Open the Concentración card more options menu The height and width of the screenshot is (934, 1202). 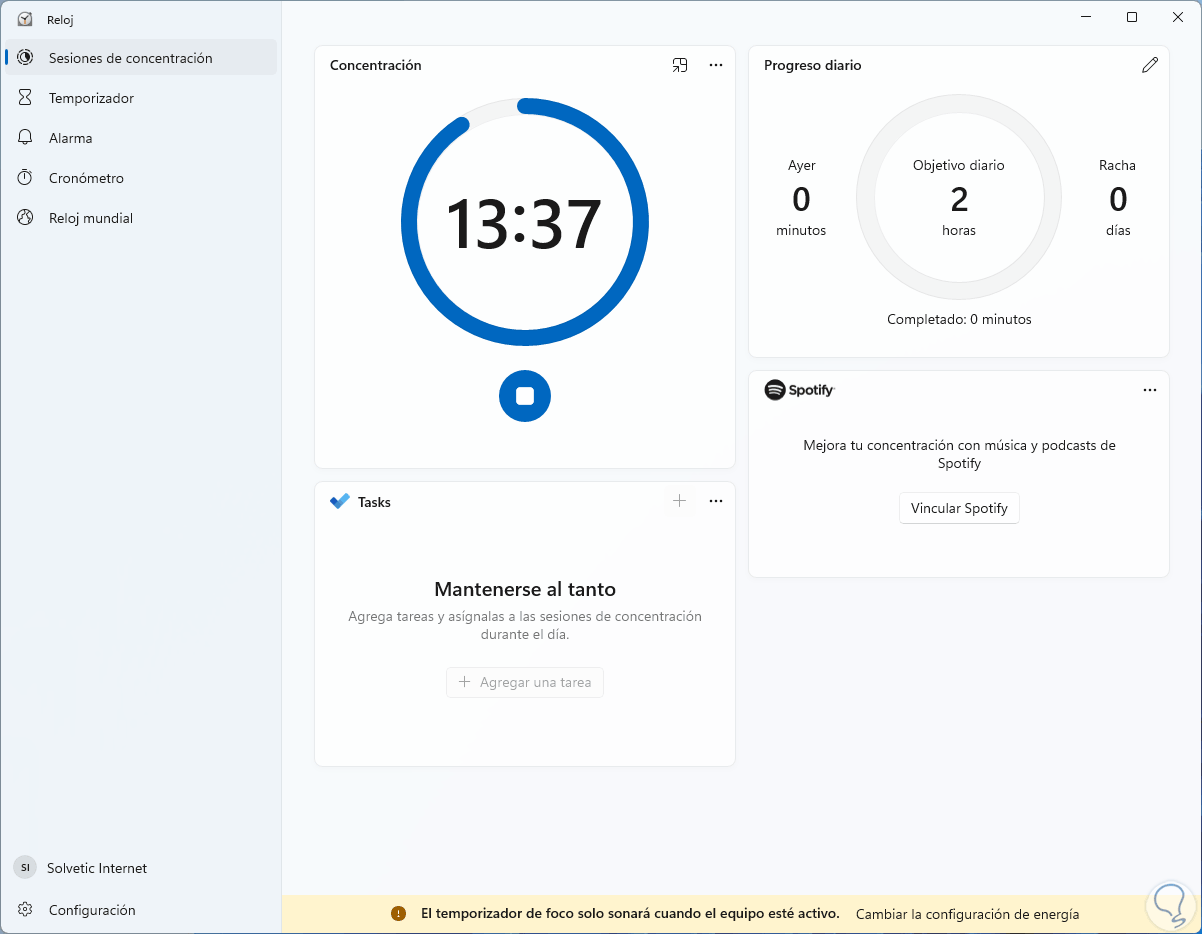[x=716, y=65]
